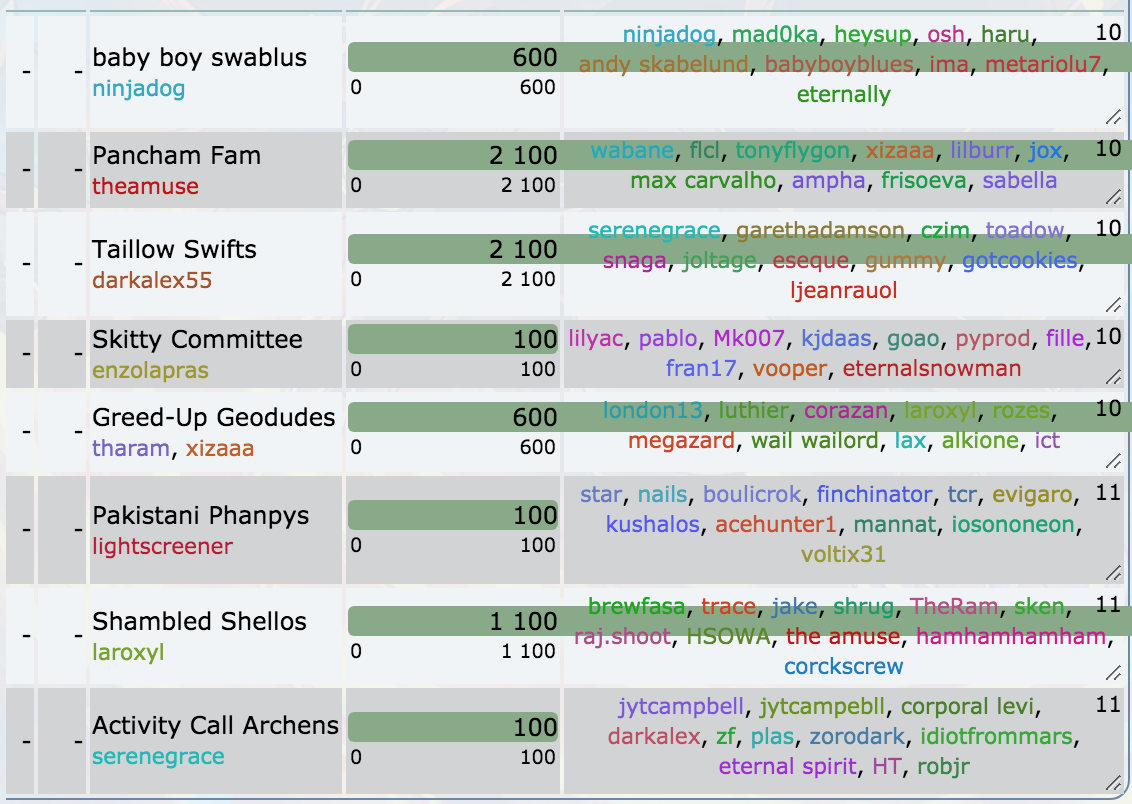Select team name Greed-Up Geodudes
This screenshot has width=1132, height=804.
coord(214,418)
